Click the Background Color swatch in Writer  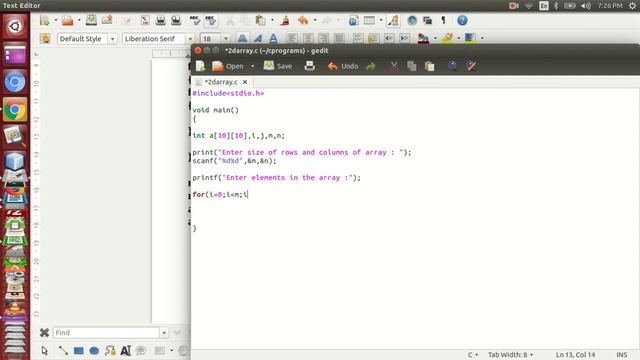pos(470,39)
